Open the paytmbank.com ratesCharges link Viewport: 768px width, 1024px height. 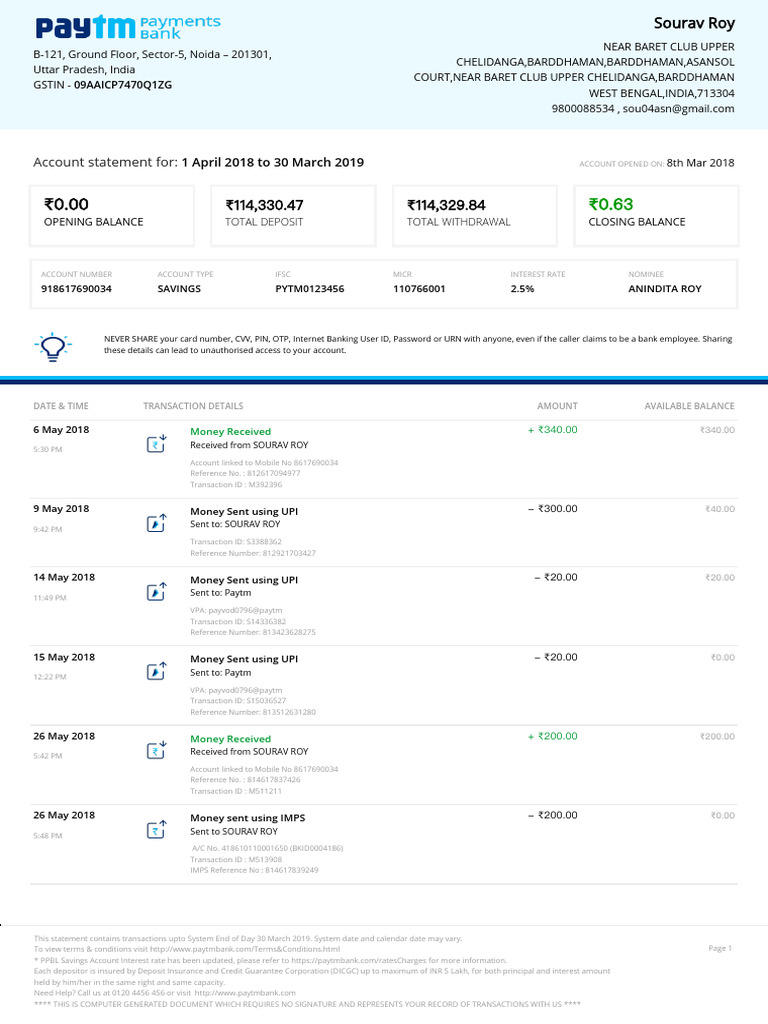click(x=359, y=960)
